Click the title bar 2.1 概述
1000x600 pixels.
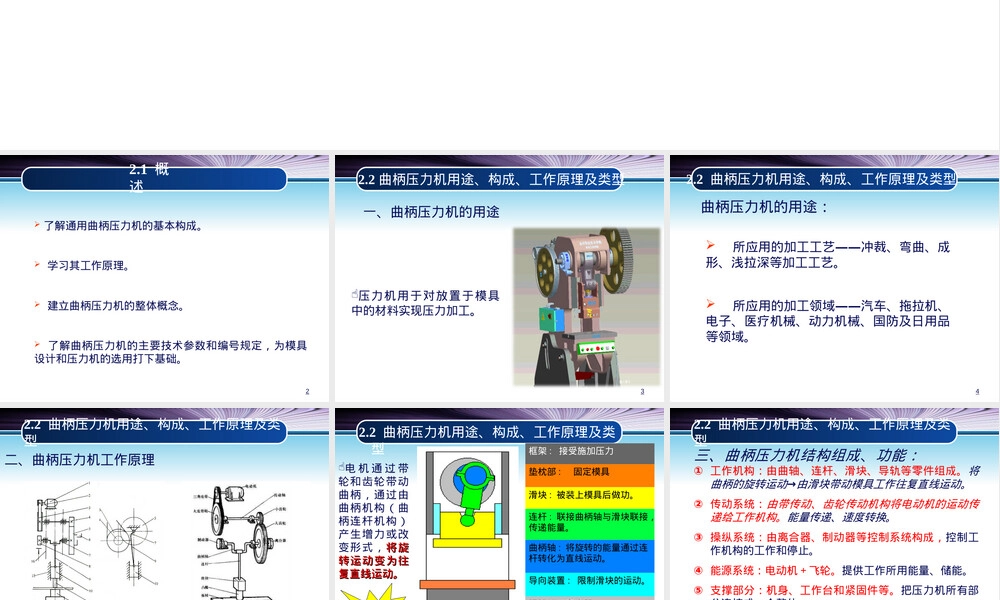point(154,178)
